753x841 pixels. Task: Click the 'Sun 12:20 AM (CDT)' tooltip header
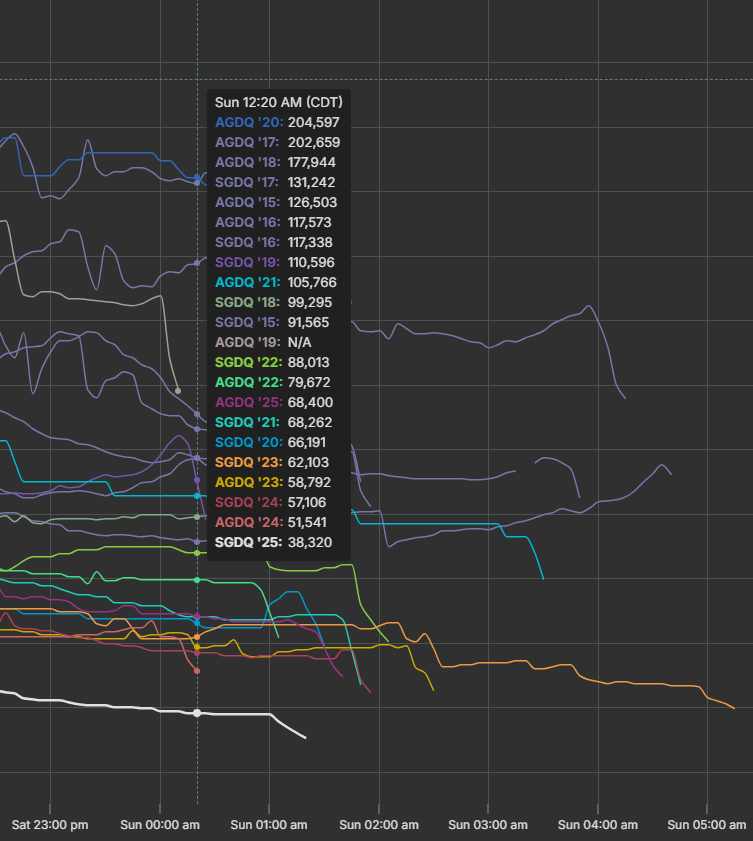coord(278,102)
